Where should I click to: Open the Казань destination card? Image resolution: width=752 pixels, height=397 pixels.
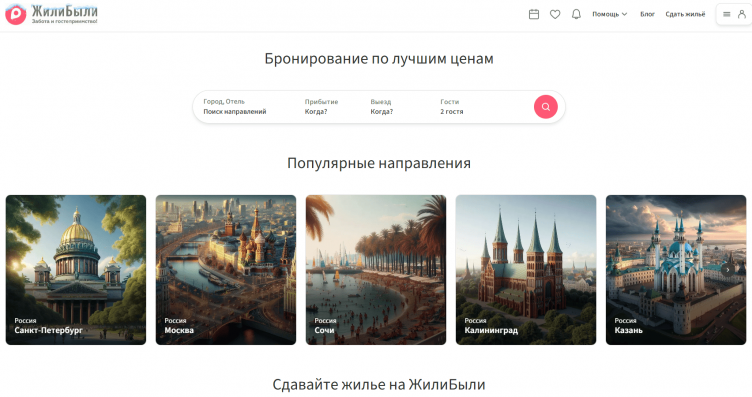point(676,269)
